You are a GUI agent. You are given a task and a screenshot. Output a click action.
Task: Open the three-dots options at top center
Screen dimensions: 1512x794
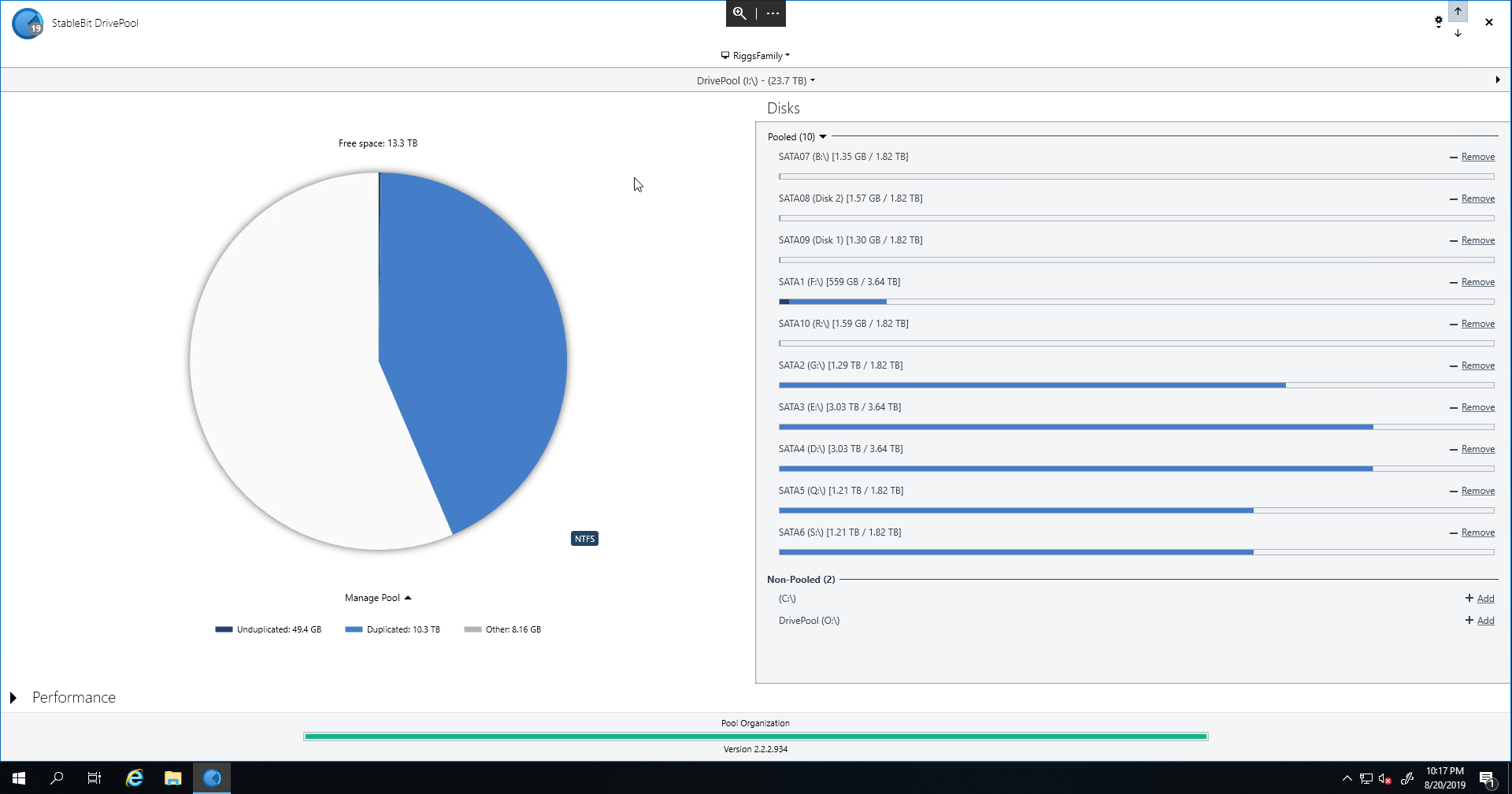773,13
